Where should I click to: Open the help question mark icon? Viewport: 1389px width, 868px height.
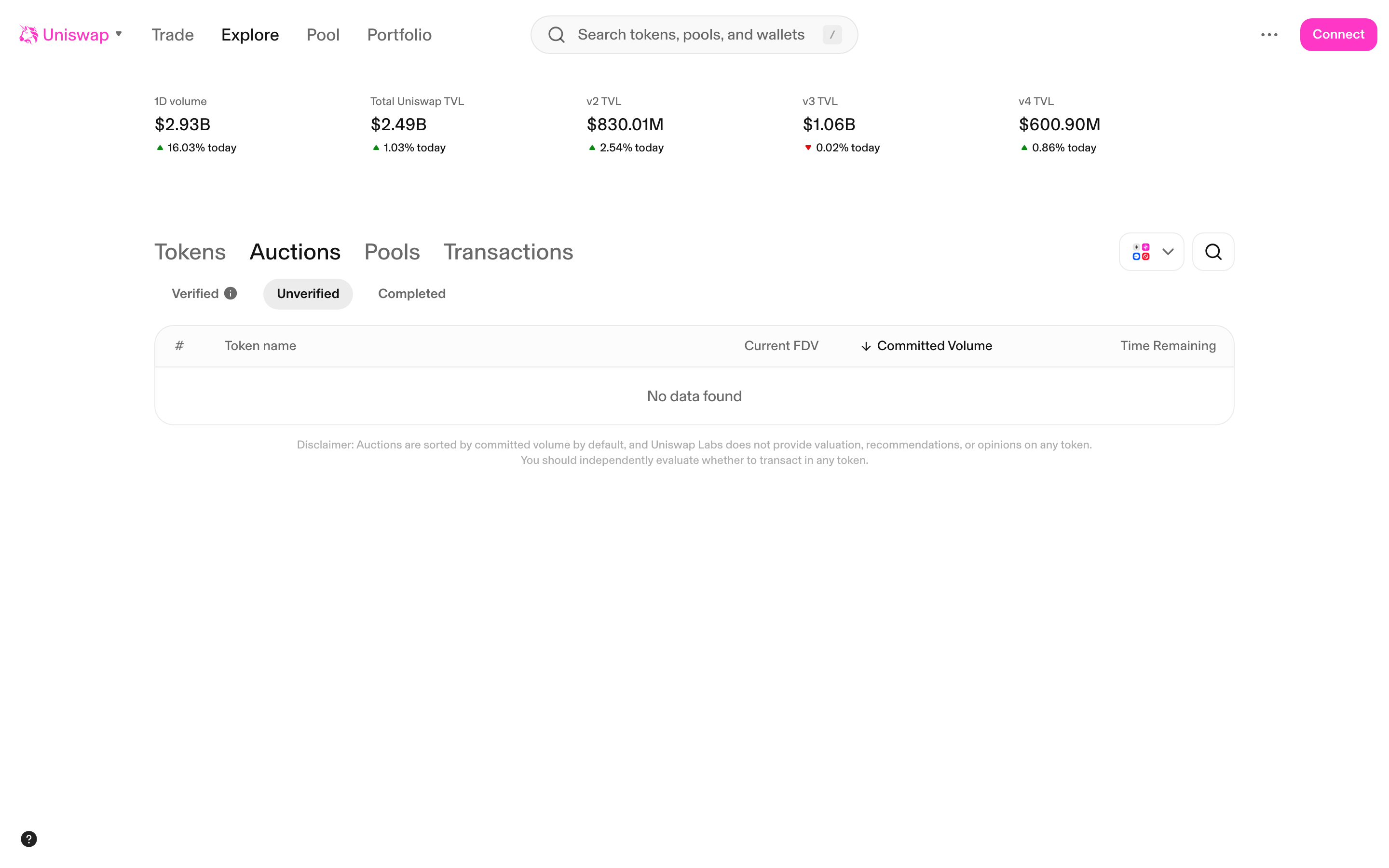click(28, 839)
